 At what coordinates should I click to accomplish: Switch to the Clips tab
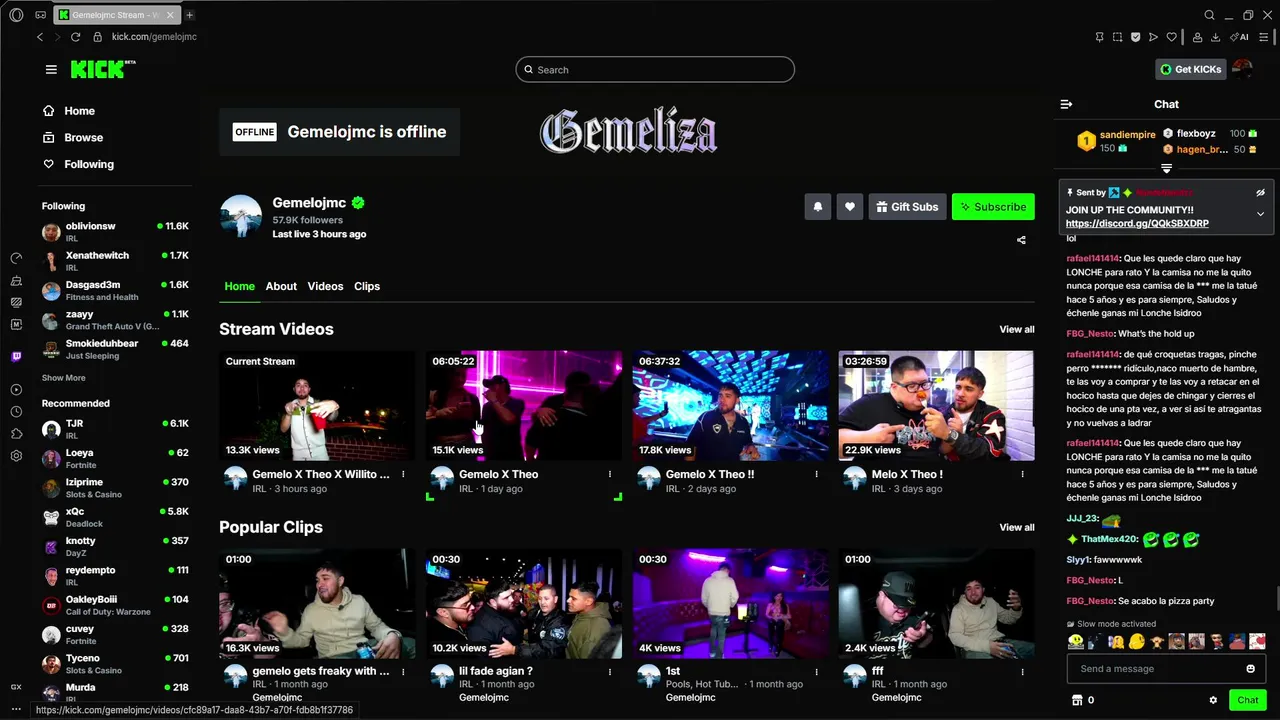(367, 286)
